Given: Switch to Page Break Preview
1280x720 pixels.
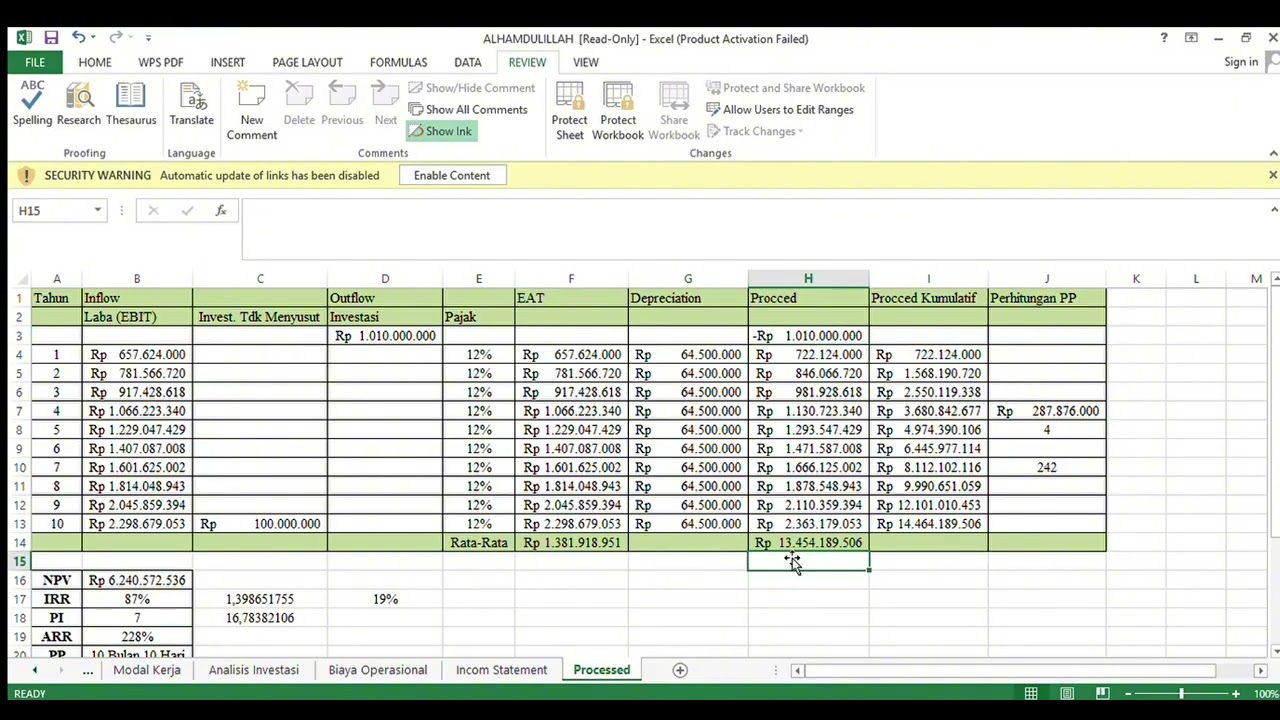Looking at the screenshot, I should point(1102,693).
